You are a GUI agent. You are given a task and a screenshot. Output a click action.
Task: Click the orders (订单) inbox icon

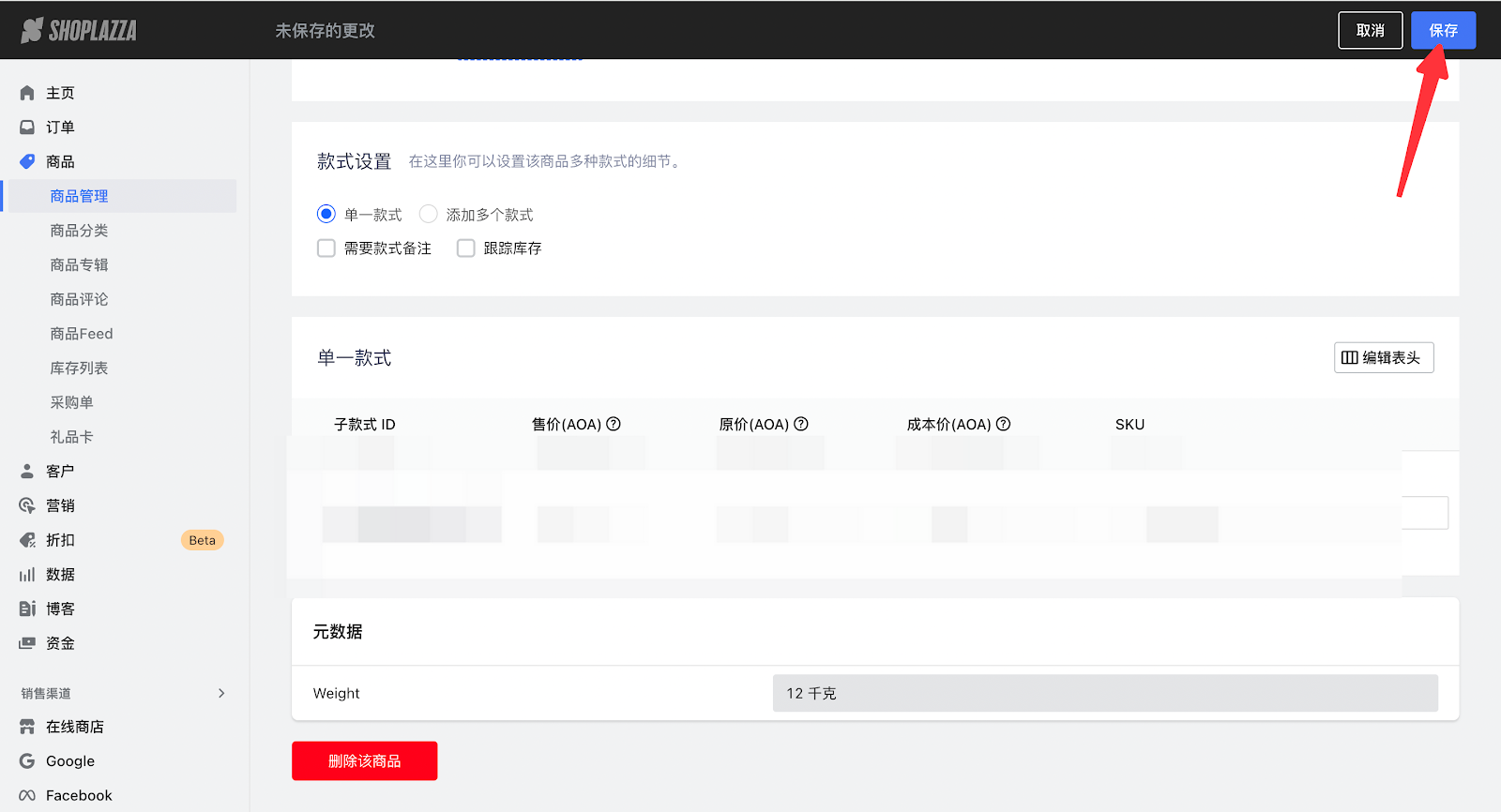(27, 128)
